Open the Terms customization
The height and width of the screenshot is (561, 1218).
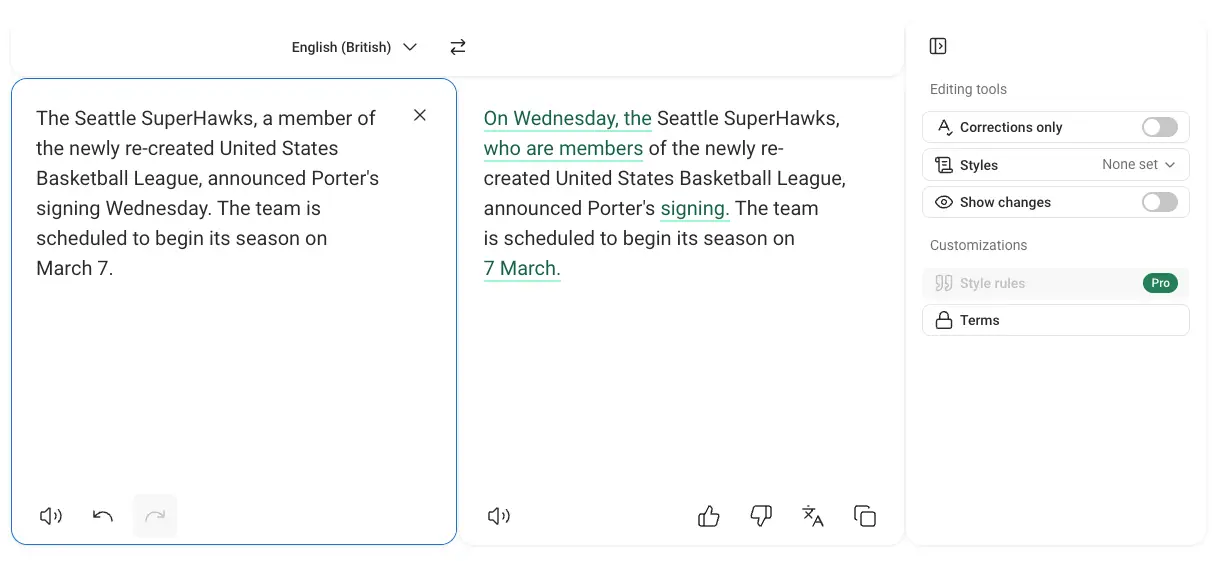[x=1055, y=320]
